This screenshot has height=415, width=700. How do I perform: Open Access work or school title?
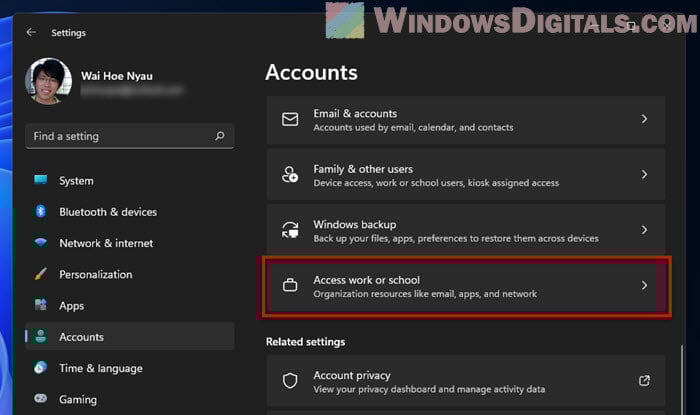[x=367, y=280]
